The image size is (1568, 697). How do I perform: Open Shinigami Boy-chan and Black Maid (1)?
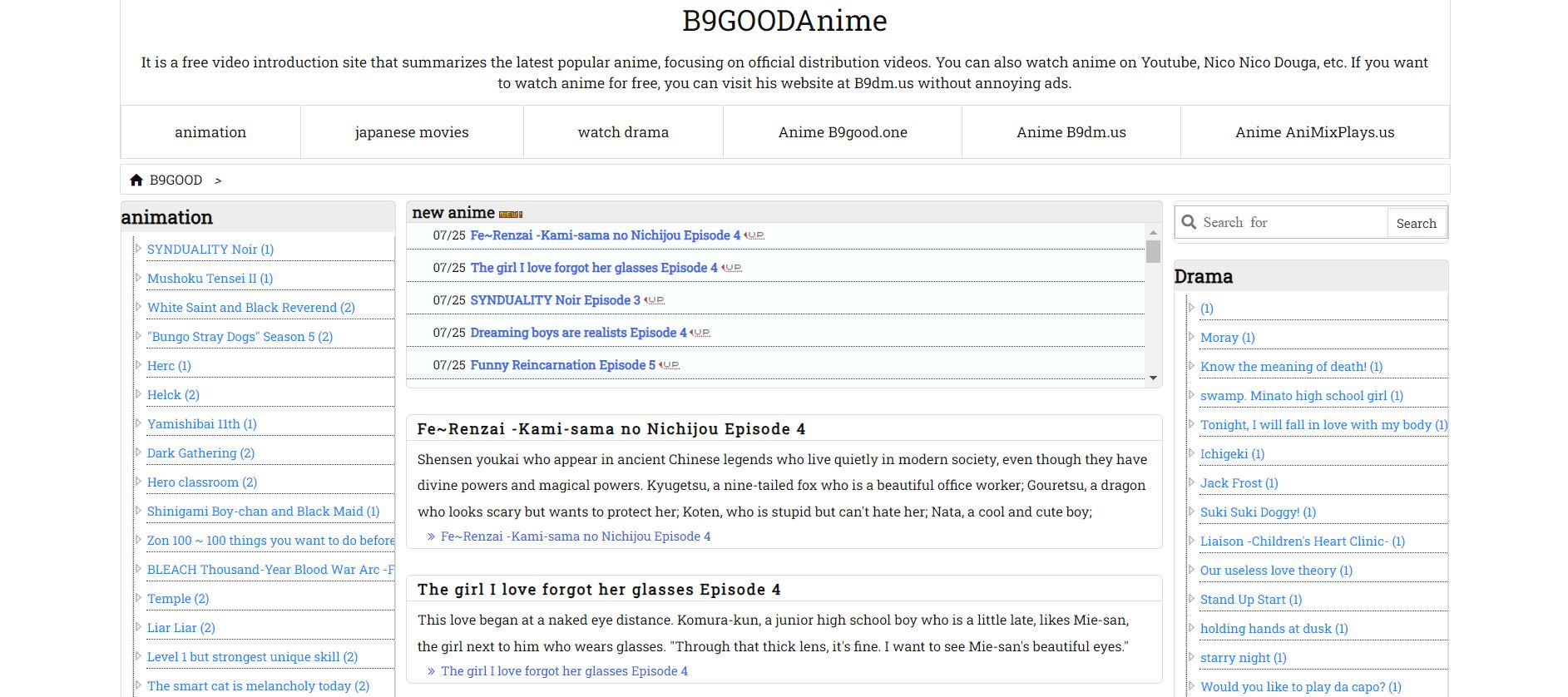pyautogui.click(x=263, y=511)
